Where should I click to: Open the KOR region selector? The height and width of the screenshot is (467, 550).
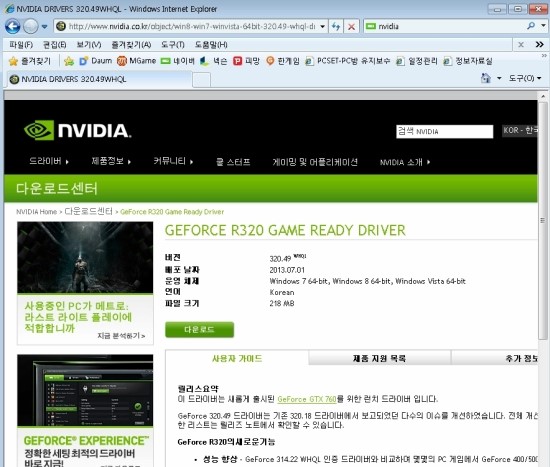pos(519,131)
